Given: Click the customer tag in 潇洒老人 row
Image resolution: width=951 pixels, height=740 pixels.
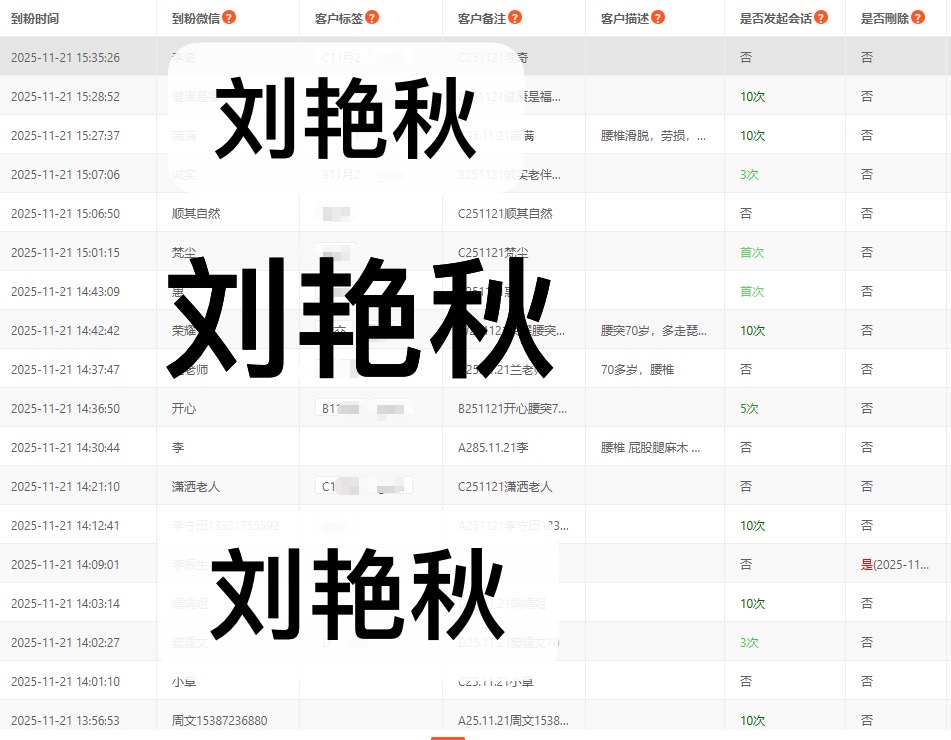Looking at the screenshot, I should pyautogui.click(x=364, y=487).
